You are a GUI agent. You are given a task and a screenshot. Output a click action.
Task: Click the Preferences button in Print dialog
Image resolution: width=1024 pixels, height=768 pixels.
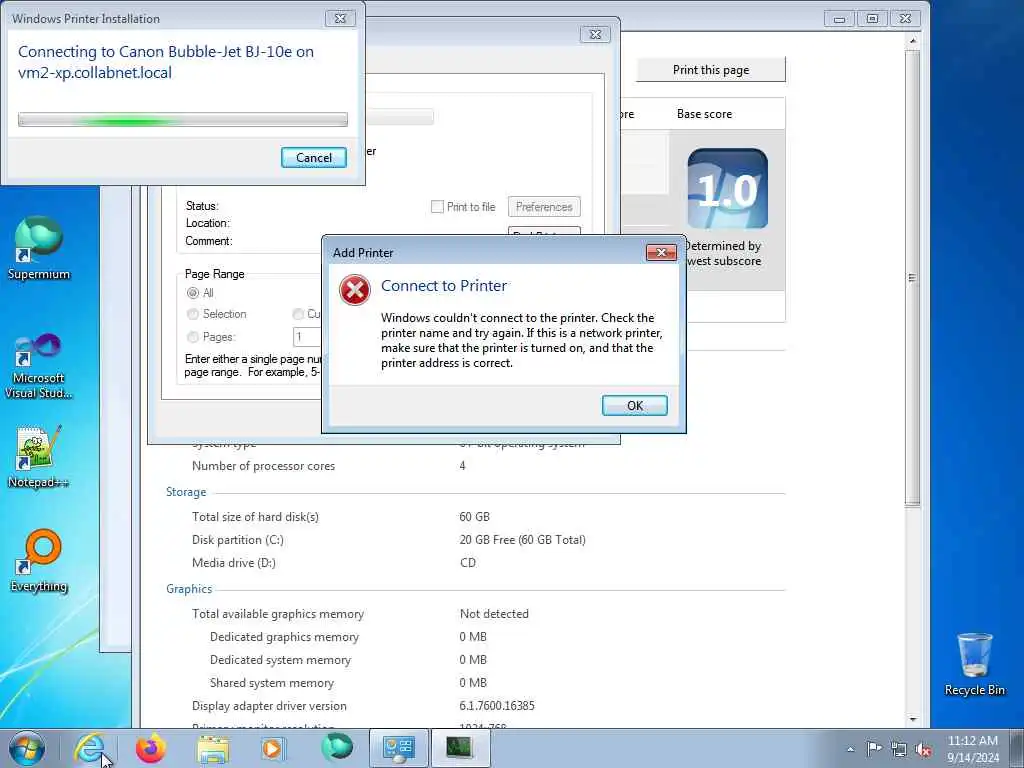pos(544,207)
